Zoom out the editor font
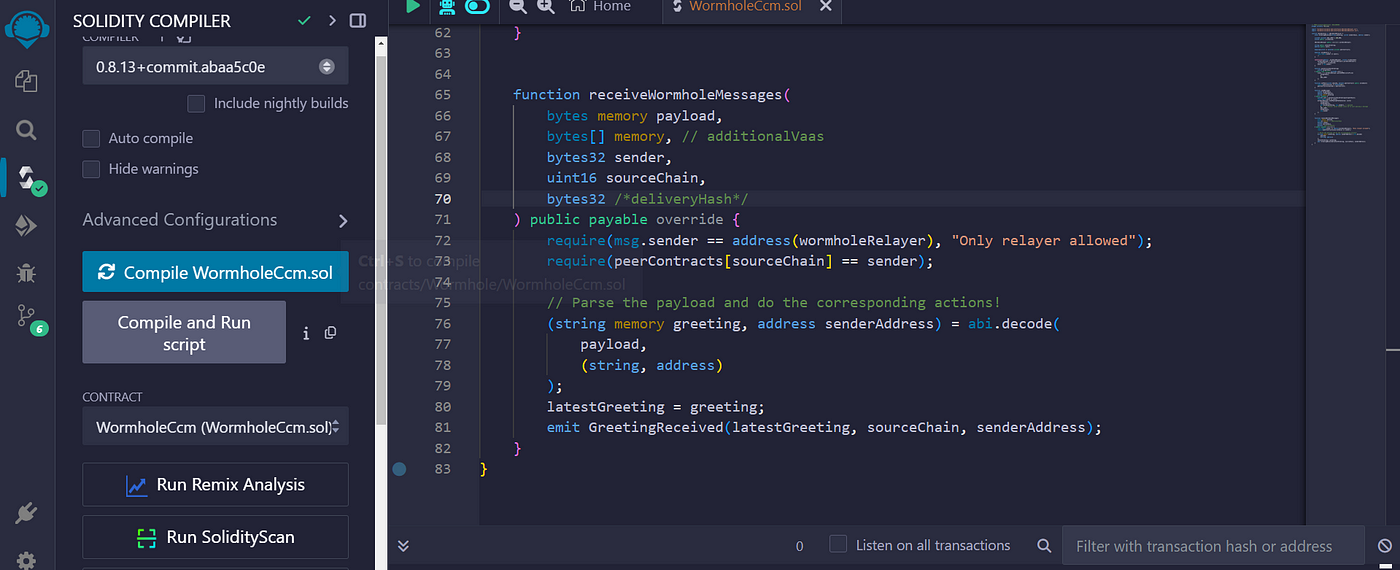 pos(518,6)
